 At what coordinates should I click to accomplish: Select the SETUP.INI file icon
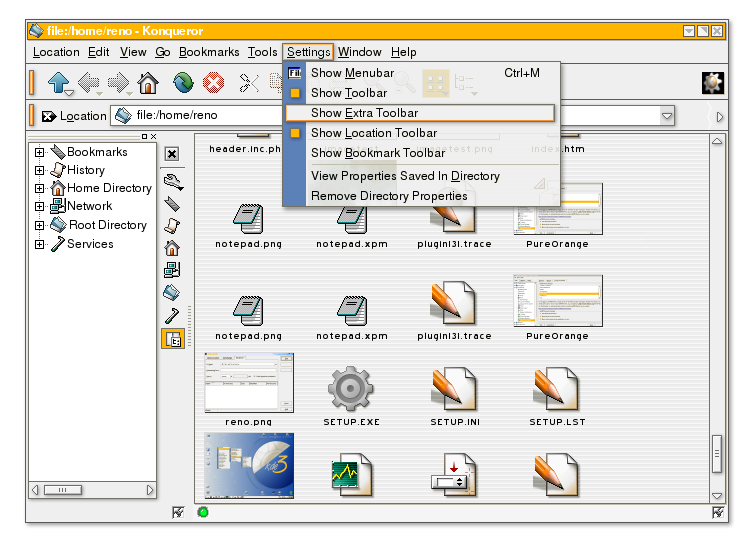point(454,389)
